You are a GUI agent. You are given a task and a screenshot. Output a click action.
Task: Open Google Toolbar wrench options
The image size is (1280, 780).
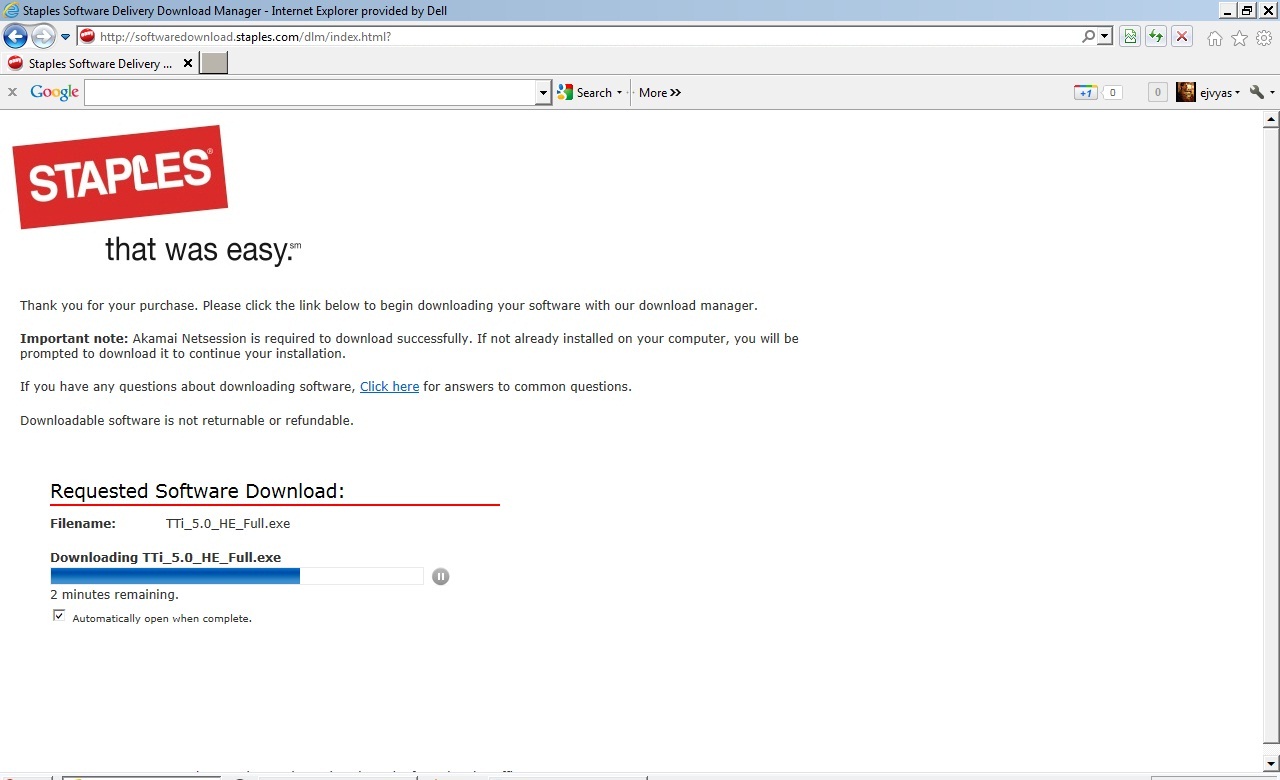pos(1258,92)
